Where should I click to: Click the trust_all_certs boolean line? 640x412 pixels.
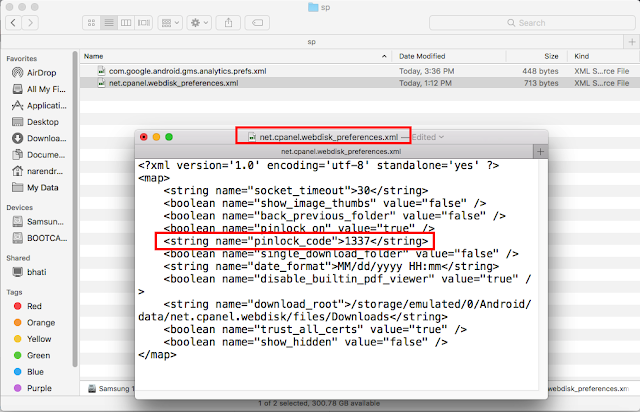tap(315, 330)
